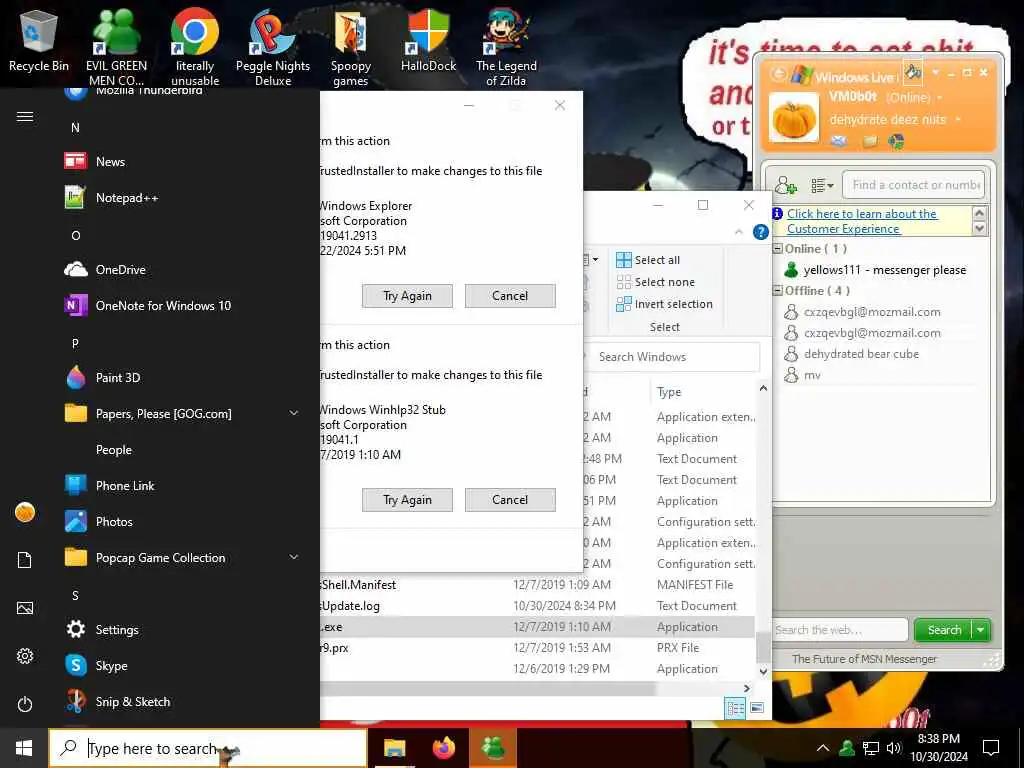The width and height of the screenshot is (1024, 768).
Task: Click Try Again in Winhlp32 Stub dialog
Action: [407, 500]
